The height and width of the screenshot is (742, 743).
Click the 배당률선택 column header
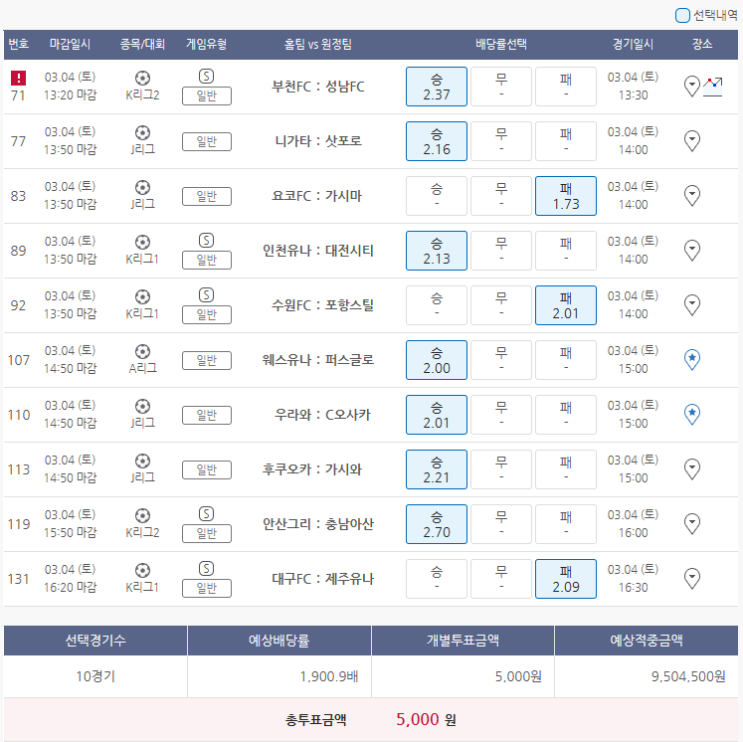501,45
